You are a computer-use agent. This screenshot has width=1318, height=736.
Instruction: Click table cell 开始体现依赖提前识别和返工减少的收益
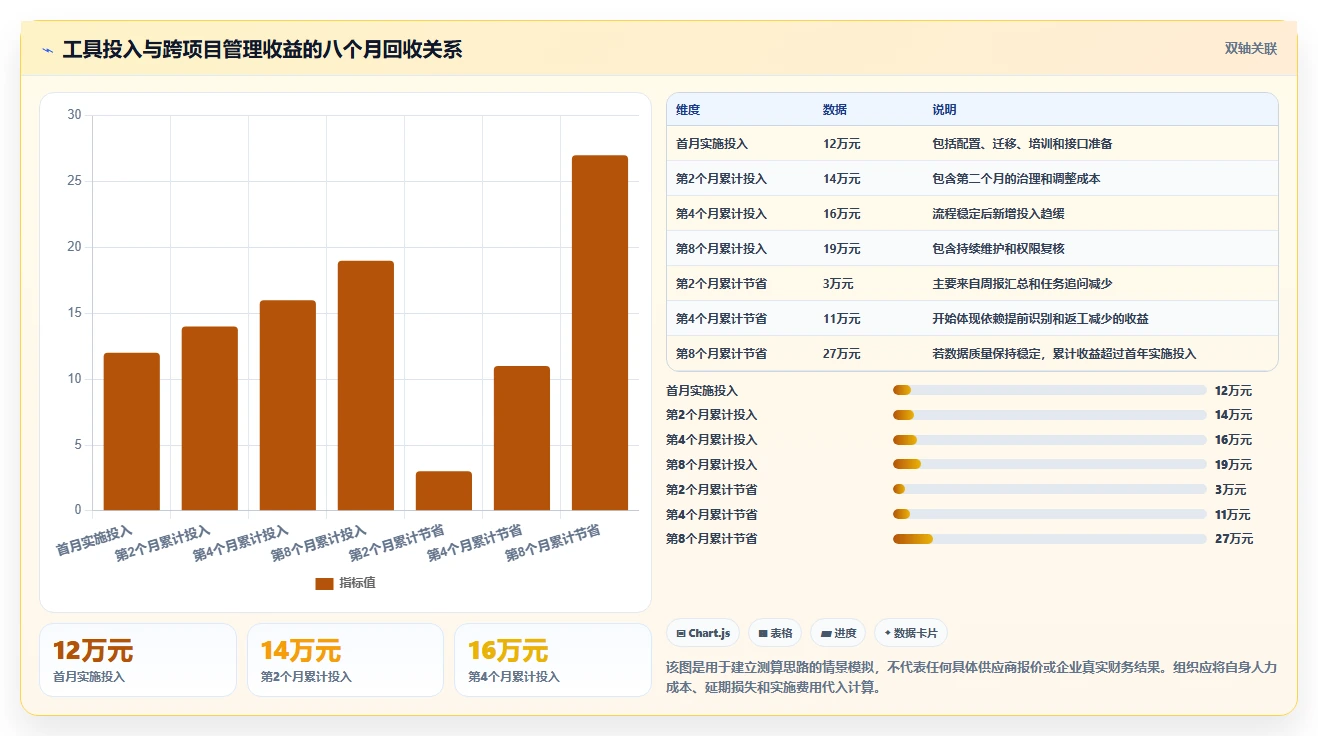pos(1040,319)
